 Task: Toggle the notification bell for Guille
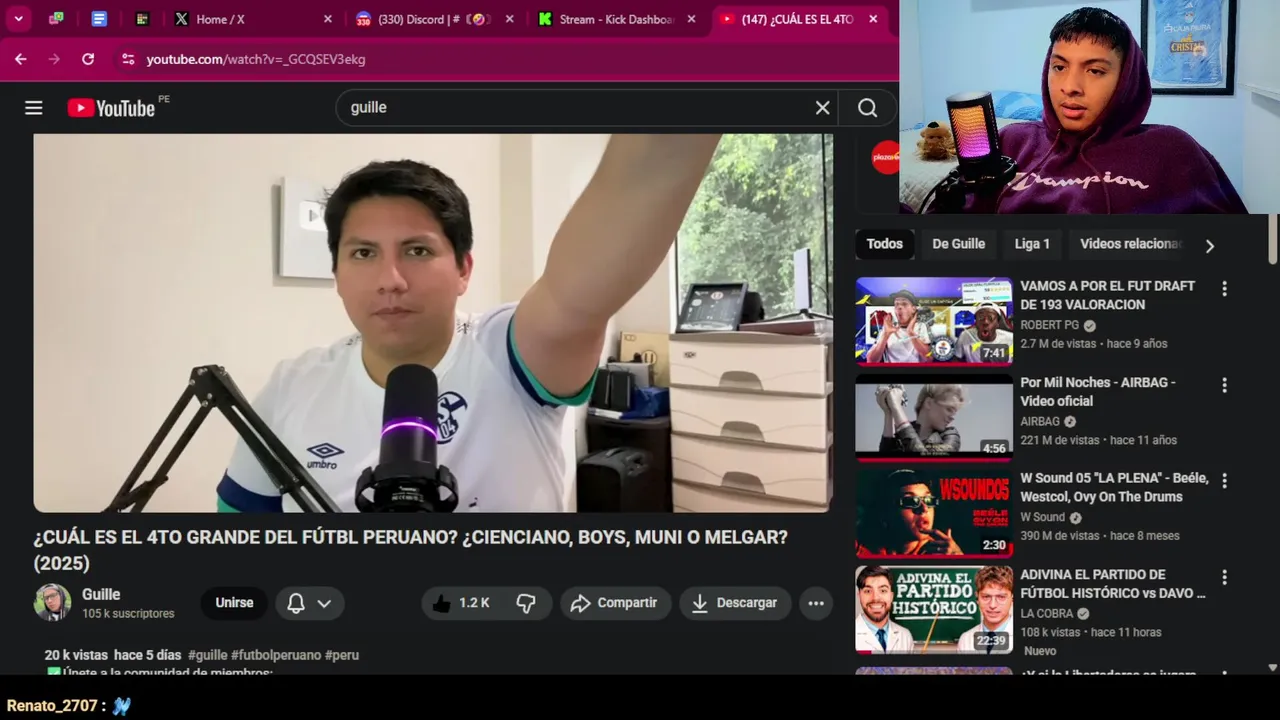[296, 603]
